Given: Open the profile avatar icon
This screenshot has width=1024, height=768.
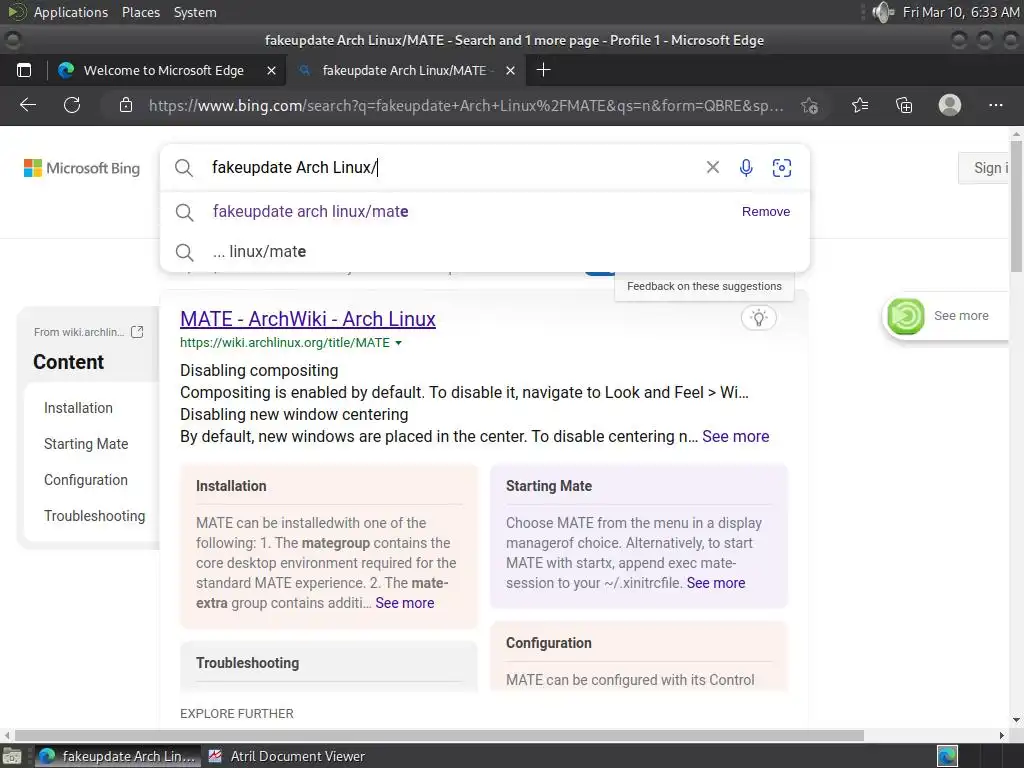Looking at the screenshot, I should [x=950, y=105].
